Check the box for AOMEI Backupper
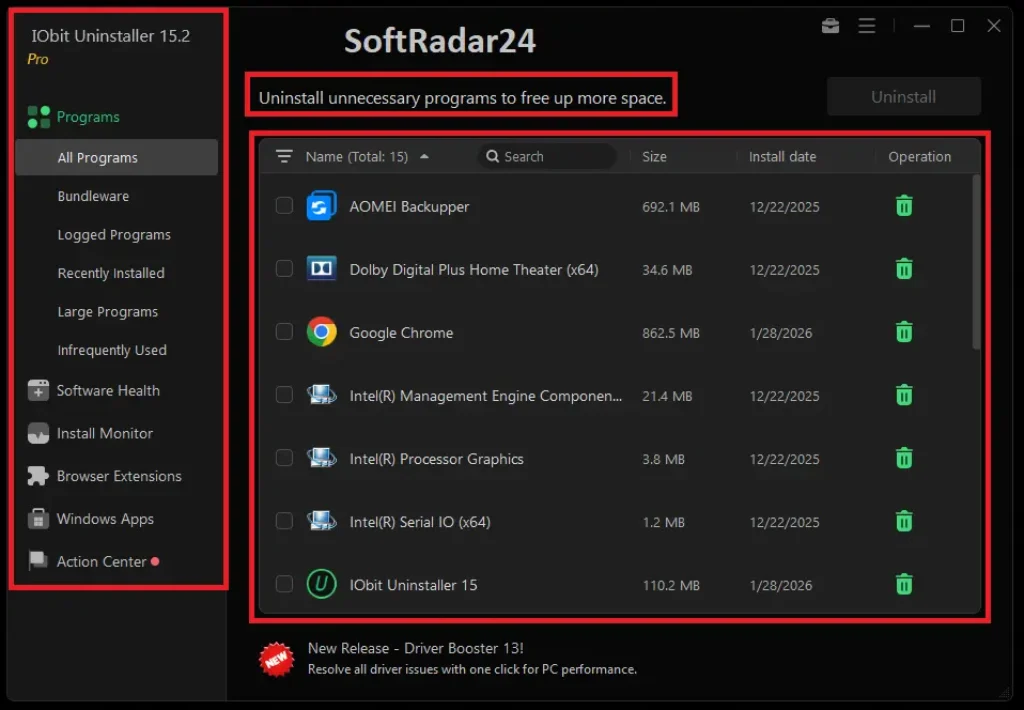Viewport: 1024px width, 710px height. [x=284, y=206]
